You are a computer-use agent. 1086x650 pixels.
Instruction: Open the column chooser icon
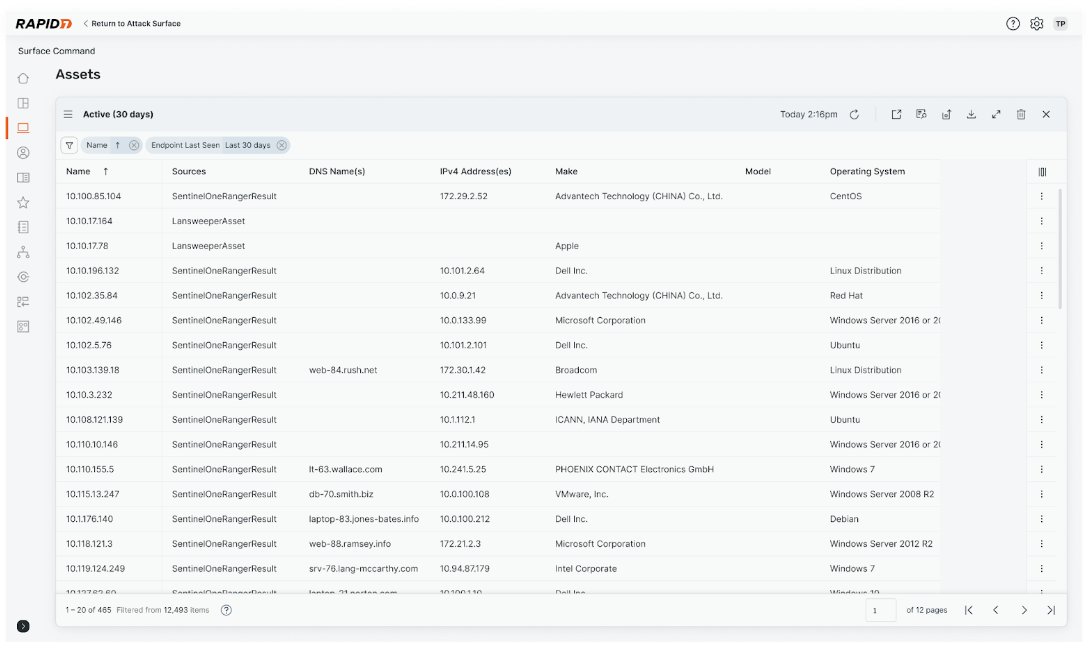[1042, 172]
